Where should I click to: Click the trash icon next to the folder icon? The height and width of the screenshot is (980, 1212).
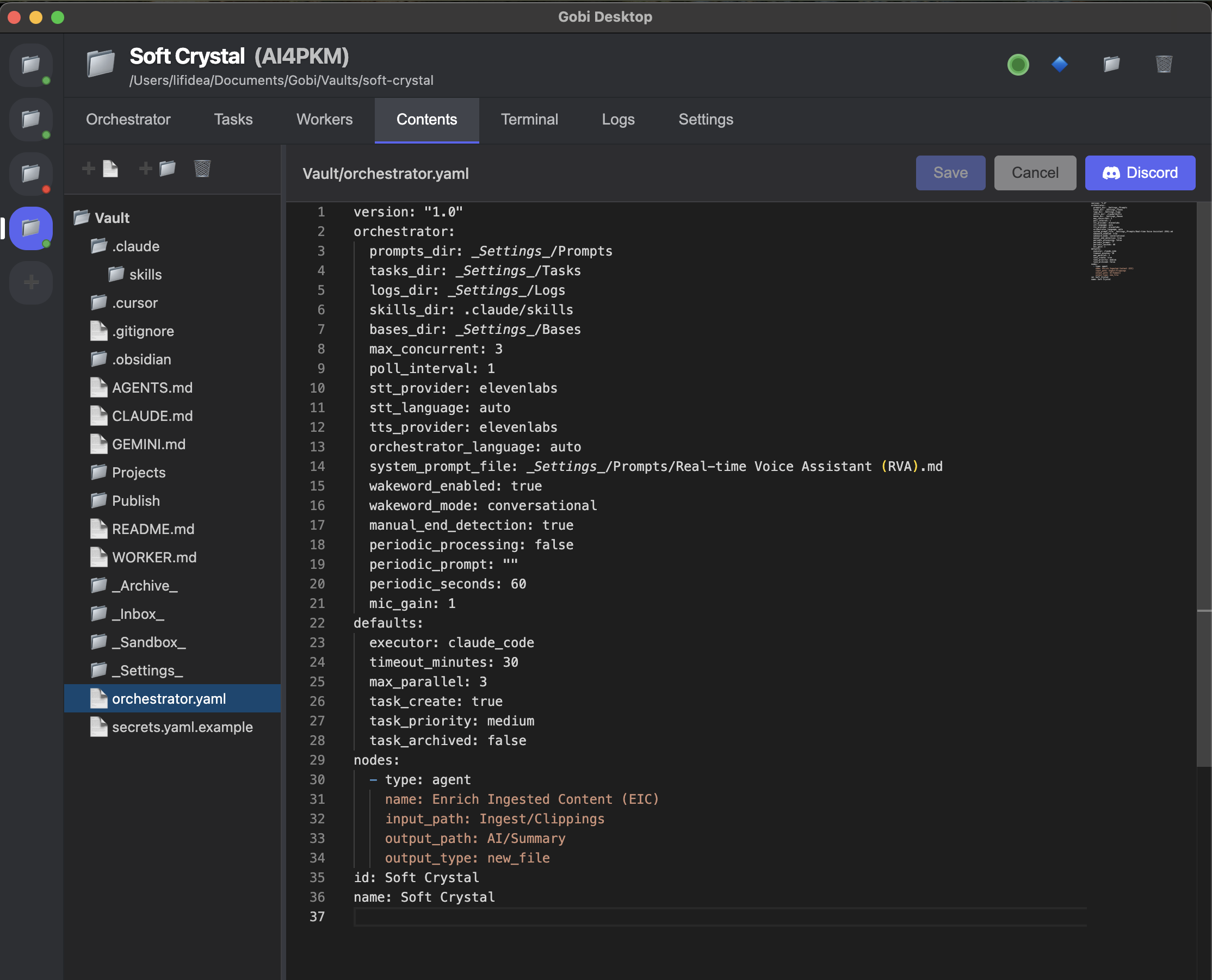click(x=1163, y=64)
